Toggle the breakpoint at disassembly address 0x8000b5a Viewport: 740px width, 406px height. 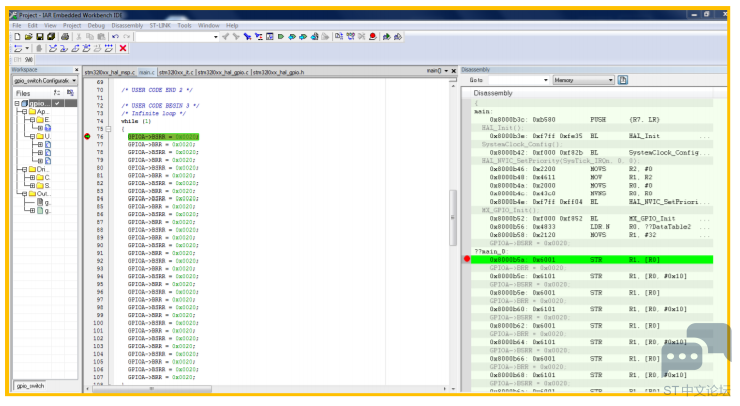coord(467,259)
